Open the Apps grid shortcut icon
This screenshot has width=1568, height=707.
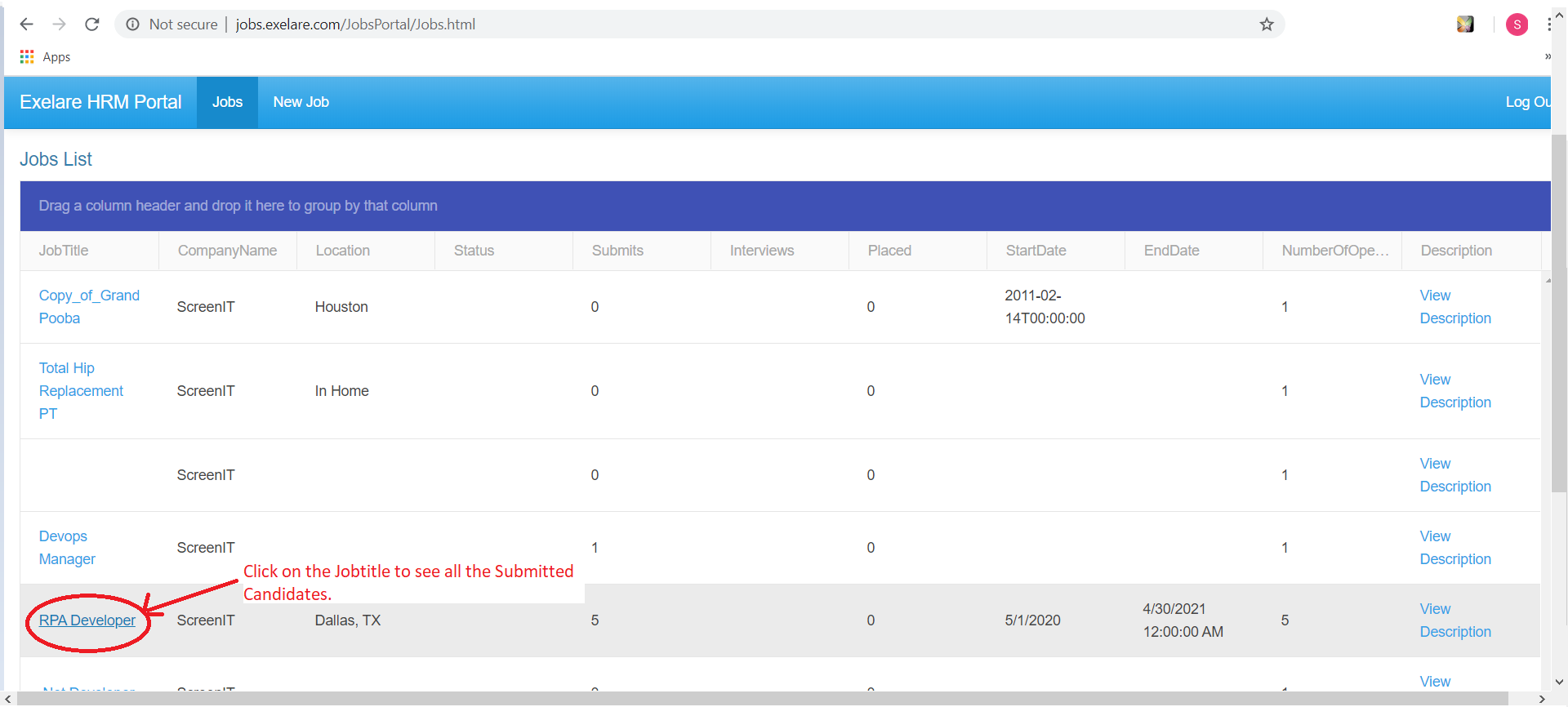click(x=27, y=56)
